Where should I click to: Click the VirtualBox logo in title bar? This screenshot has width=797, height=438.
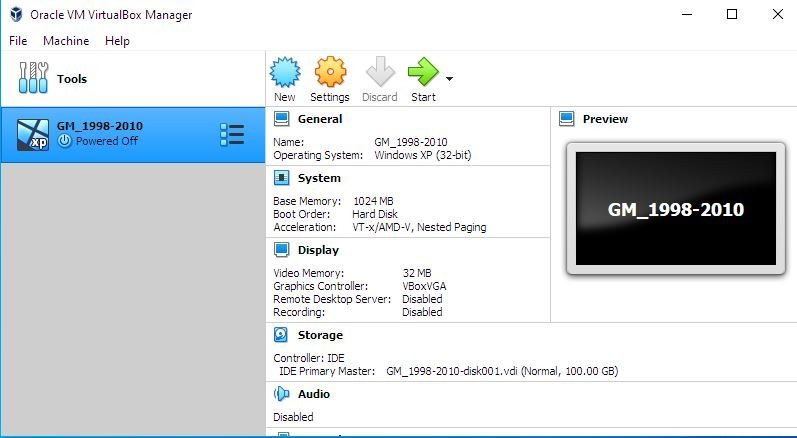click(x=15, y=15)
